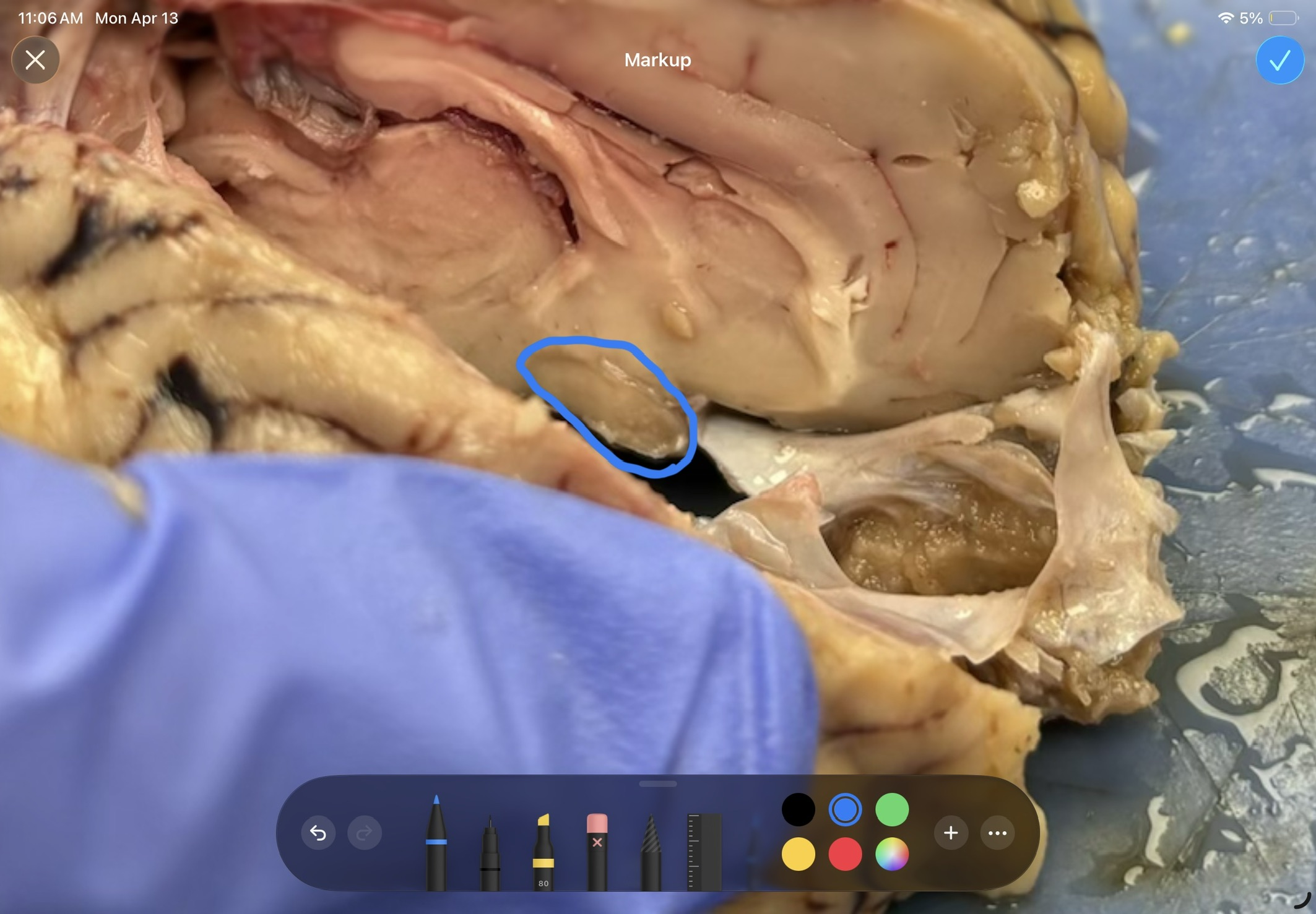Choose the selected blue color swatch
Viewport: 1316px width, 914px height.
tap(845, 809)
